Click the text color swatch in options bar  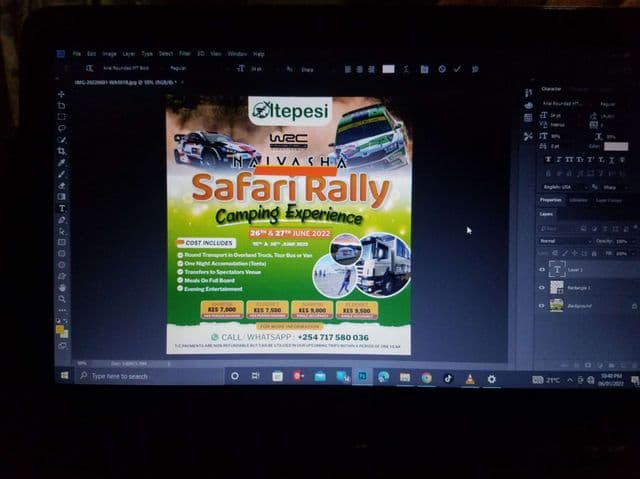[388, 69]
